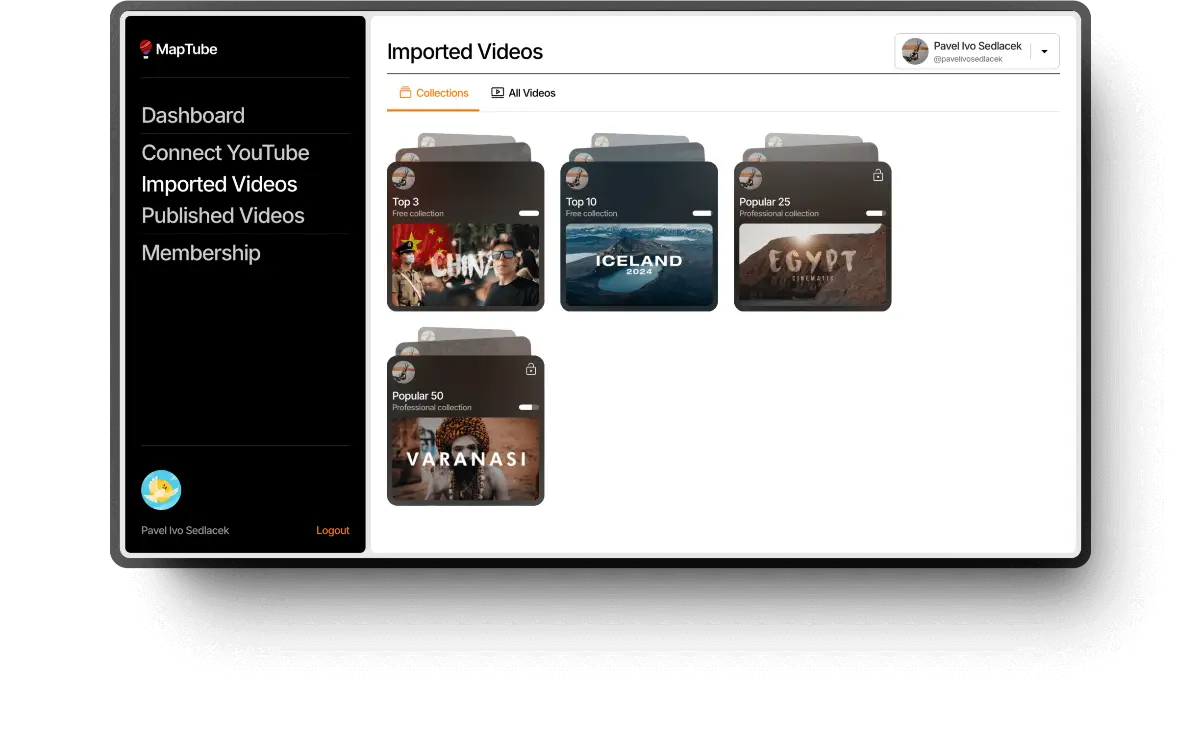The width and height of the screenshot is (1200, 734).
Task: Click the channel avatar badge on Top 3
Action: pos(403,177)
